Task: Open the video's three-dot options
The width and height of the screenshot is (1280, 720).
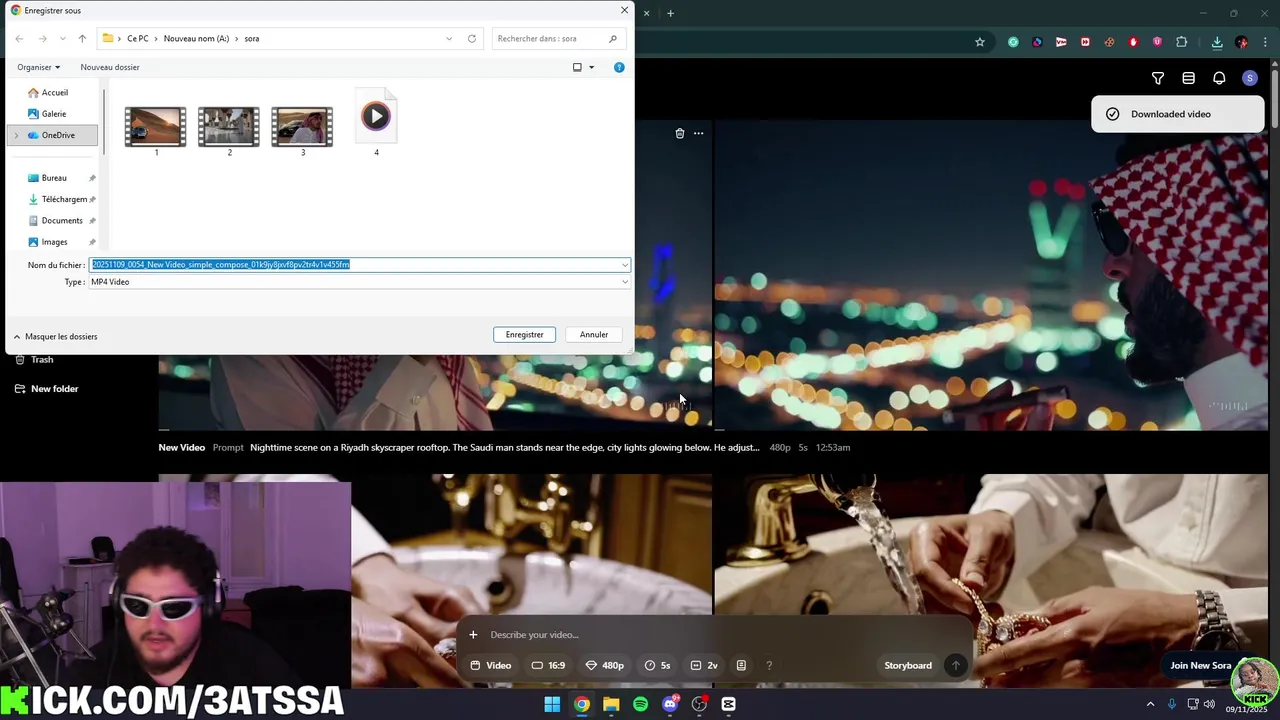Action: coord(698,133)
